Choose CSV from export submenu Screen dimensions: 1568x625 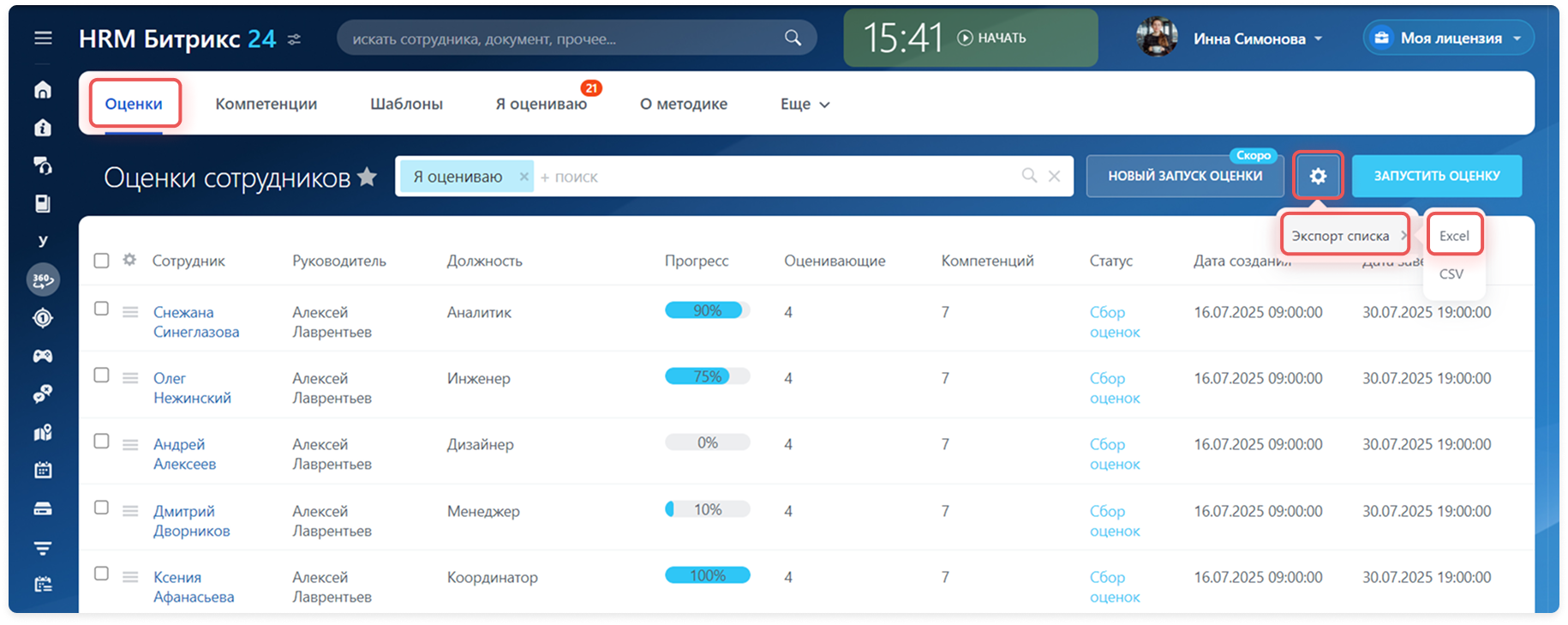pyautogui.click(x=1451, y=274)
